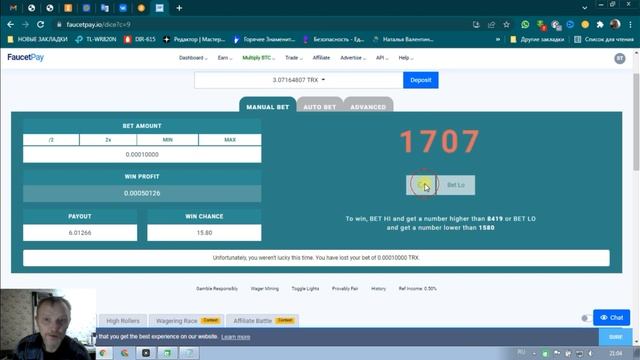640x360 pixels.
Task: Open the Wager Mining link
Action: pos(264,289)
